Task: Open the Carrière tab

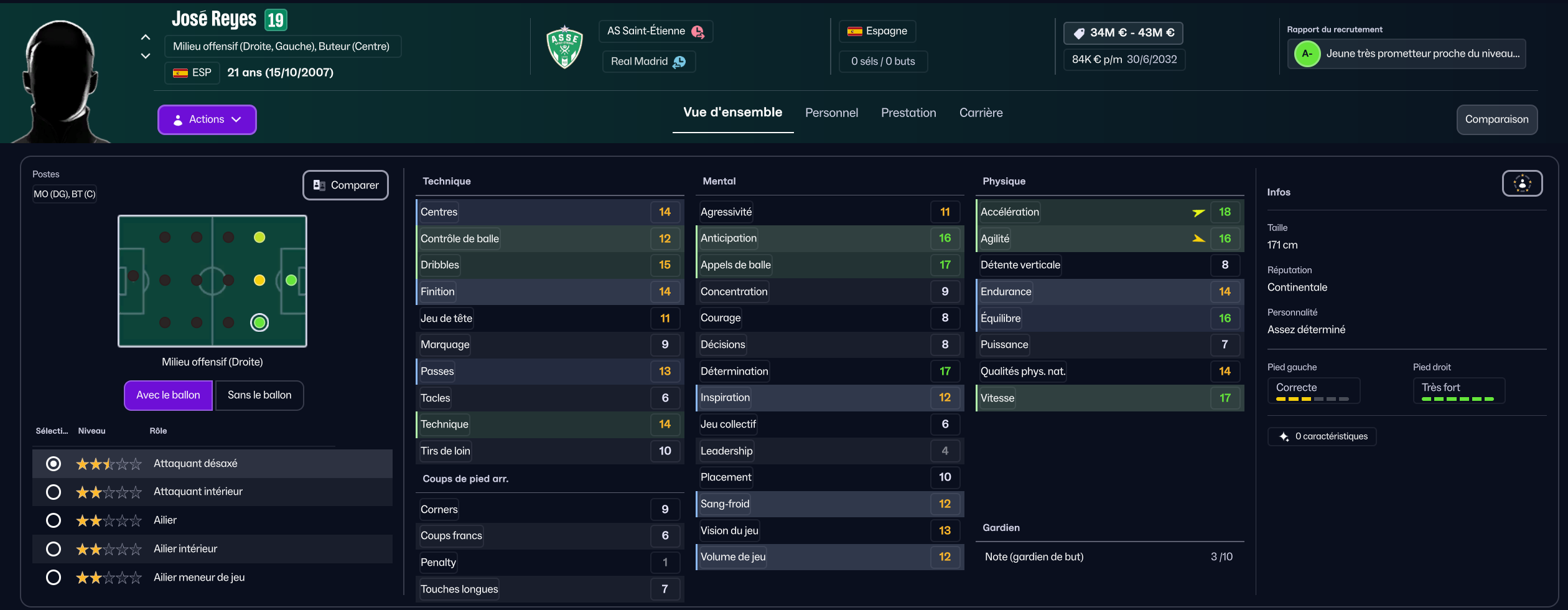Action: click(x=981, y=113)
